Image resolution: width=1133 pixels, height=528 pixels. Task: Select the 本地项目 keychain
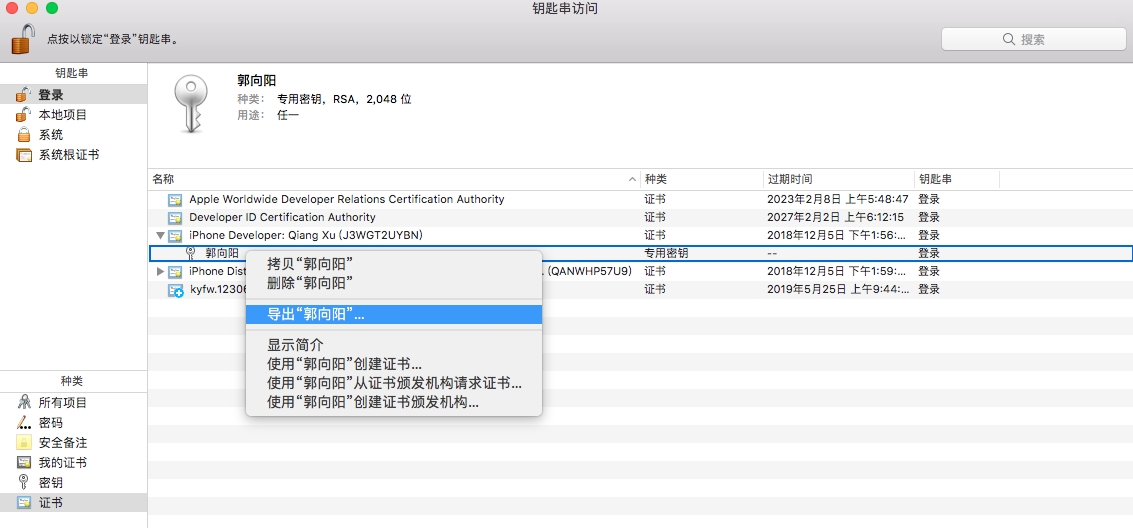pyautogui.click(x=74, y=115)
